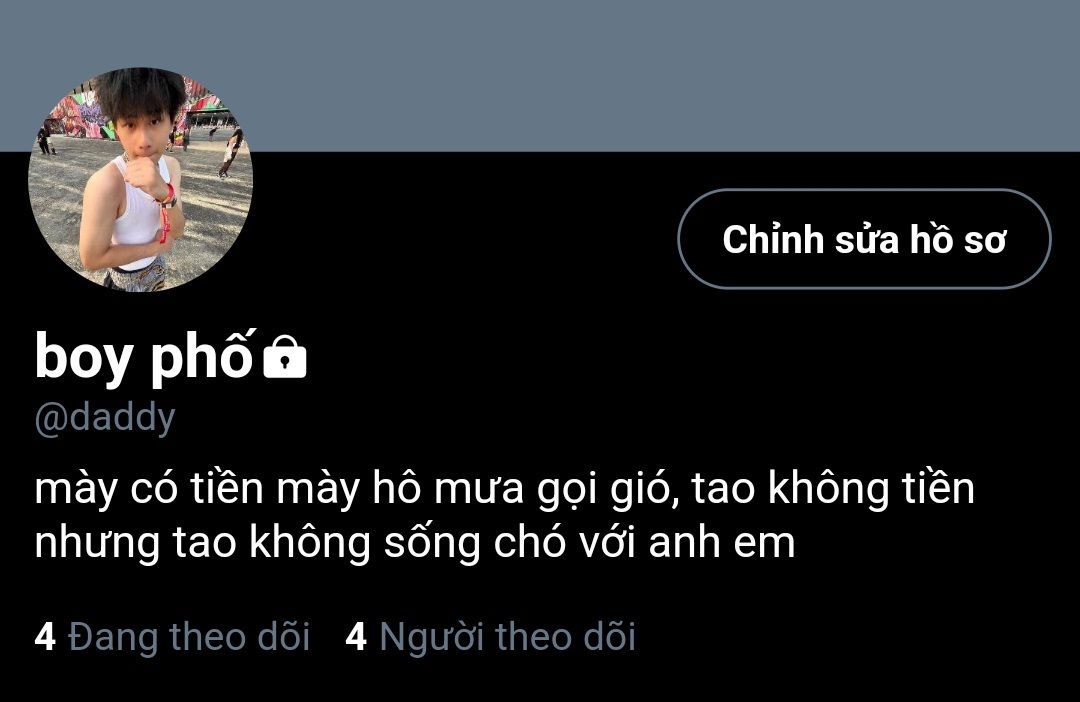Select the @daddy username handle
Viewport: 1080px width, 702px height.
click(x=105, y=417)
